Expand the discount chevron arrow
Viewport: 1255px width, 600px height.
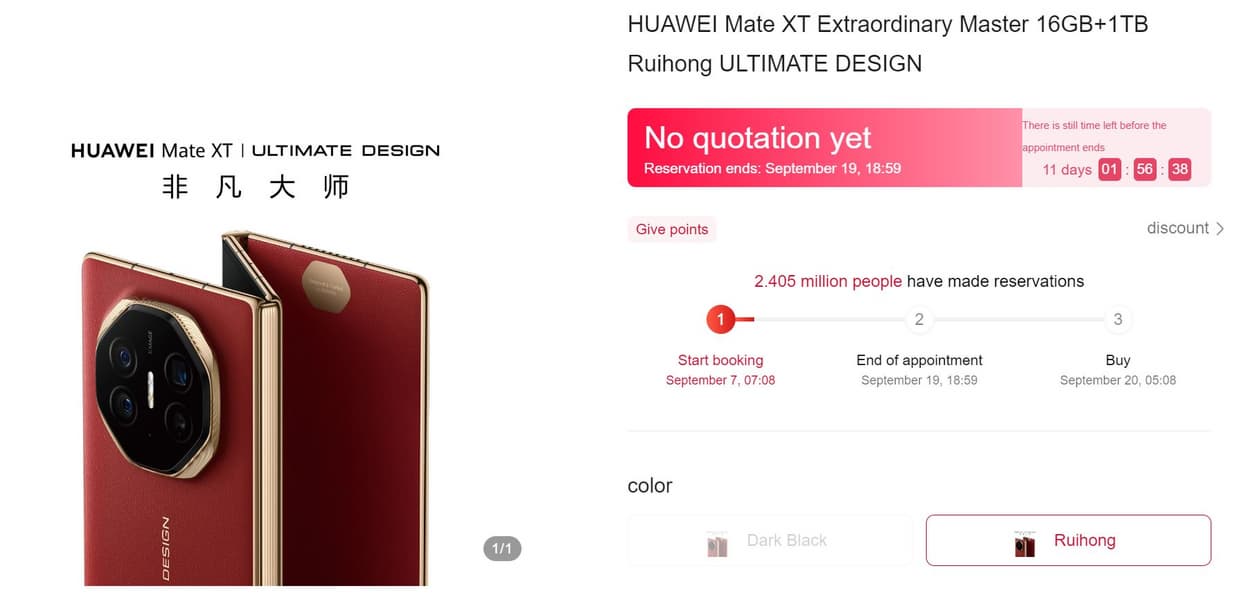1220,229
